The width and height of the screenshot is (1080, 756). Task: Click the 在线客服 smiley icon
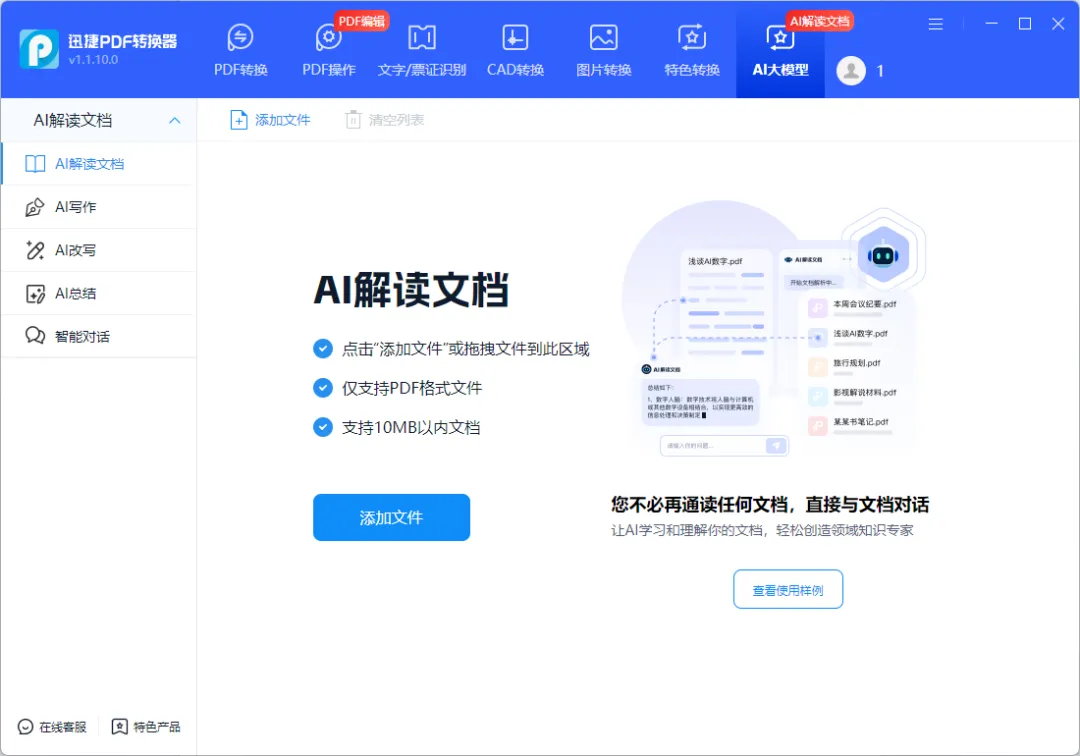pos(25,727)
